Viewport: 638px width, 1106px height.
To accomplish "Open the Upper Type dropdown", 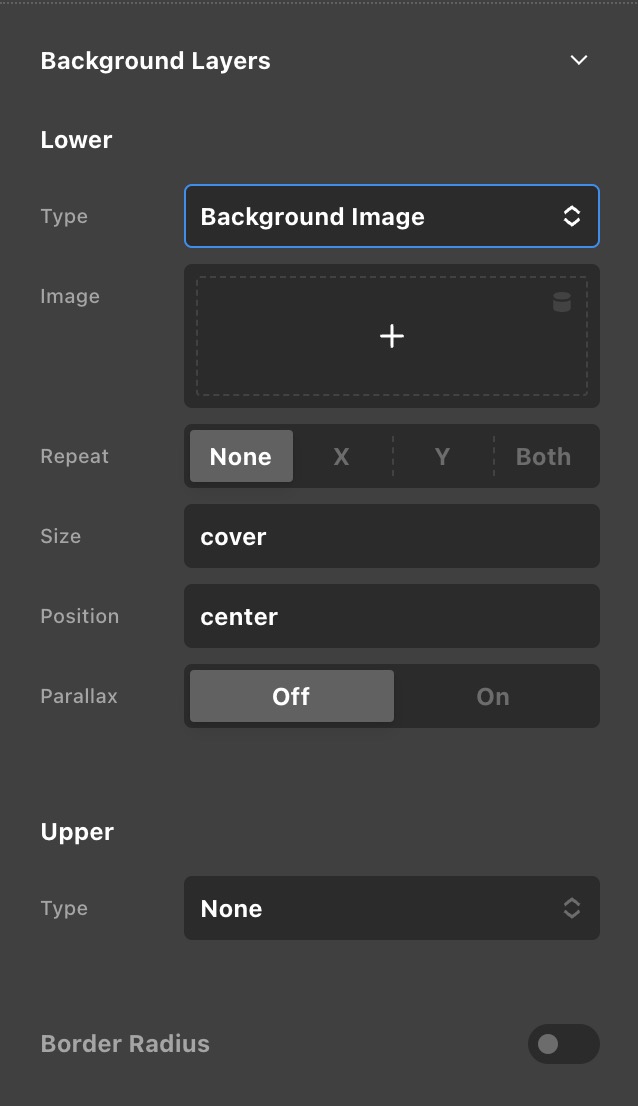I will point(391,908).
